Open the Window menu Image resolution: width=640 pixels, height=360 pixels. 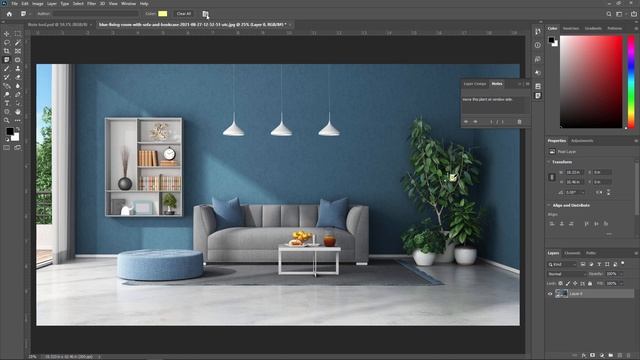[x=128, y=4]
